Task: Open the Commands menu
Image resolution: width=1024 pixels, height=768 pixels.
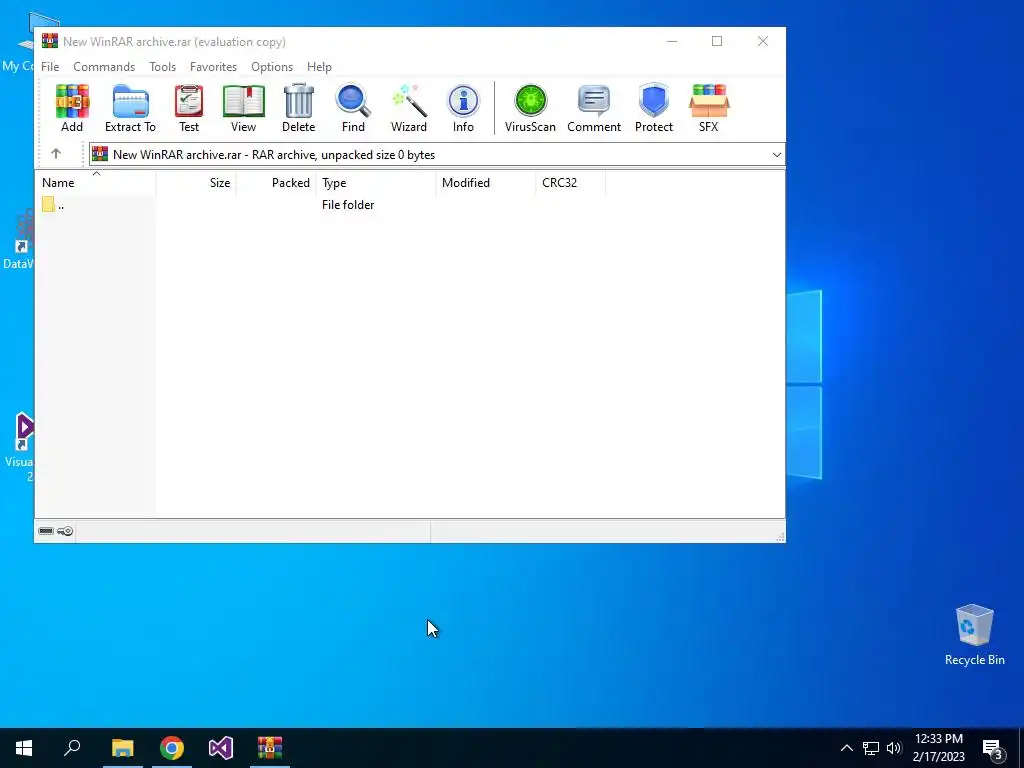Action: coord(104,67)
